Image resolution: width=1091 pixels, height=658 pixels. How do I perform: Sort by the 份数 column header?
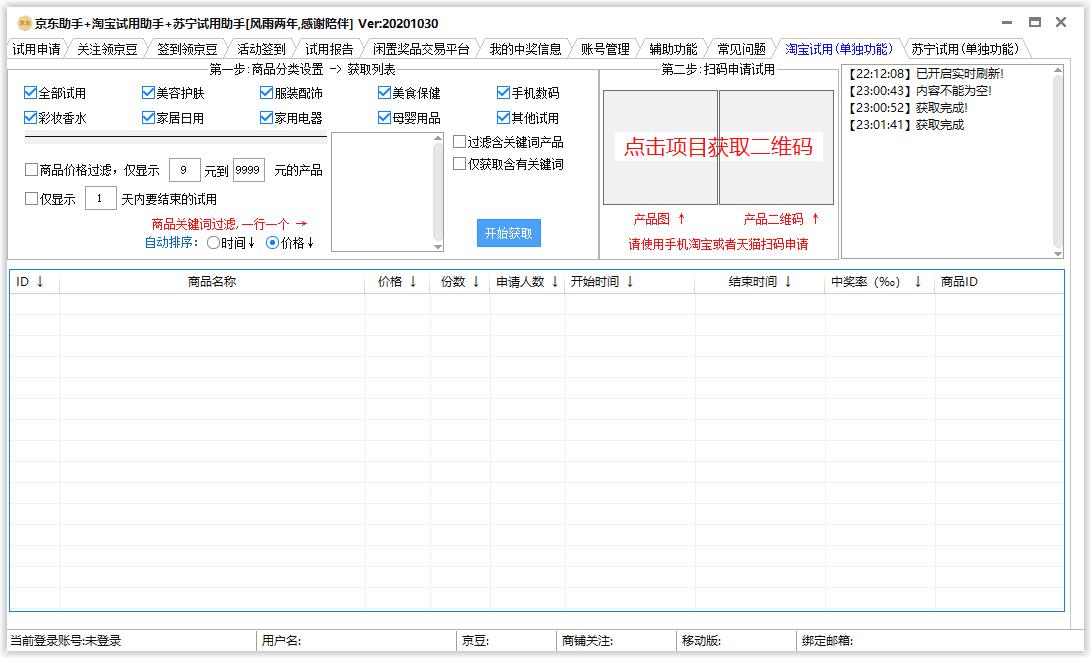tap(460, 282)
